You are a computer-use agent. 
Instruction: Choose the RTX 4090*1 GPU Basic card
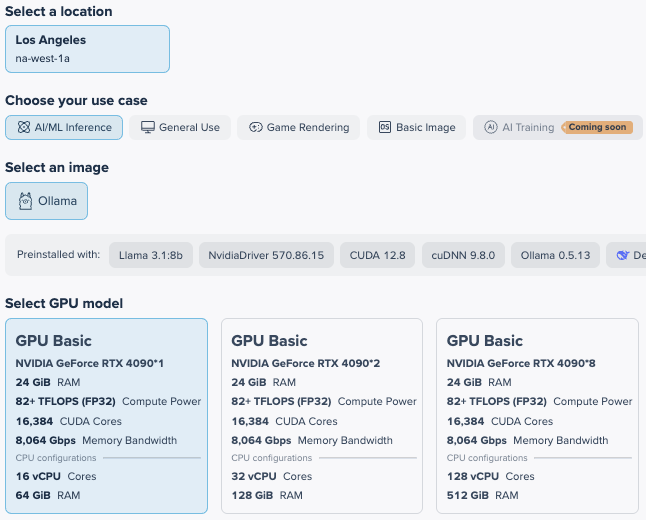pos(106,415)
